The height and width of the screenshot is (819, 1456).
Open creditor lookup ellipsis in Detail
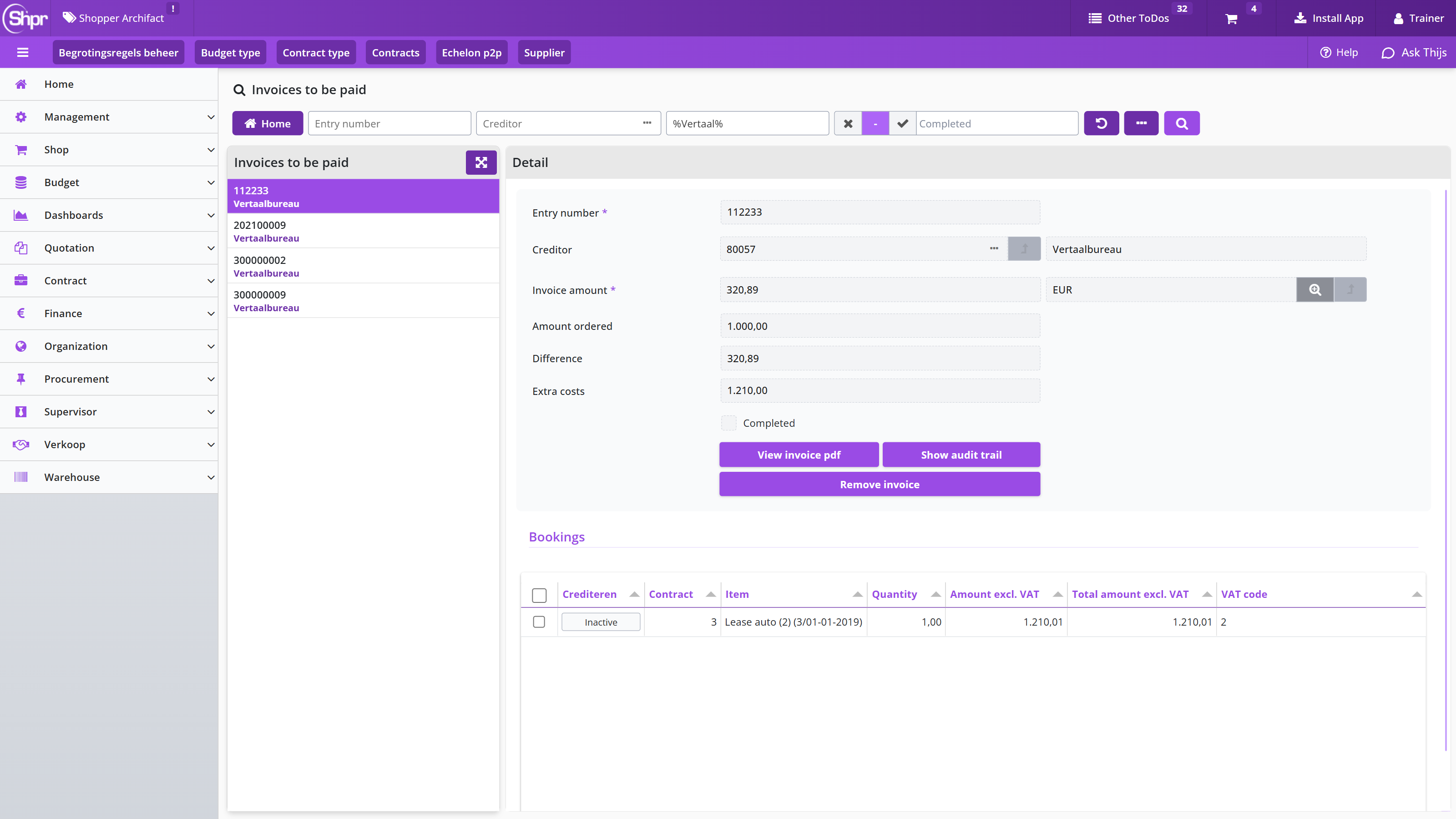pyautogui.click(x=994, y=249)
